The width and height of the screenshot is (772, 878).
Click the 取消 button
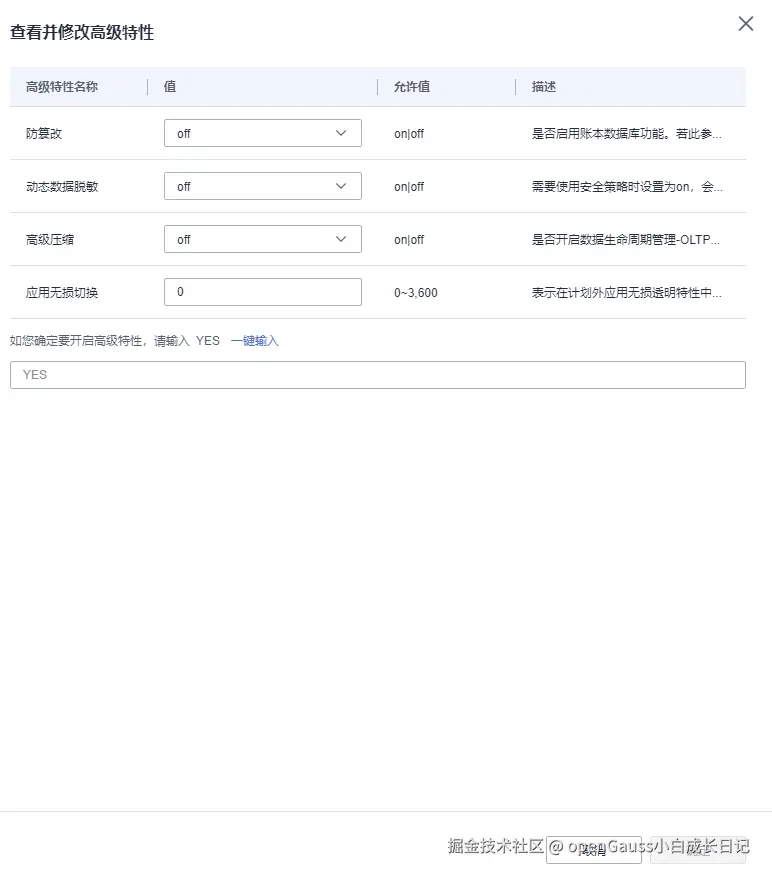[x=593, y=850]
